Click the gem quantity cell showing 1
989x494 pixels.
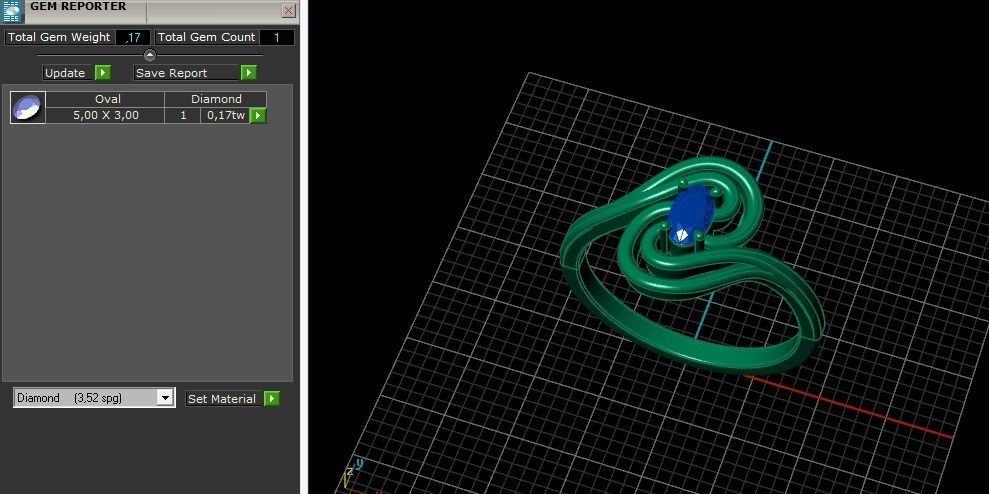(183, 115)
